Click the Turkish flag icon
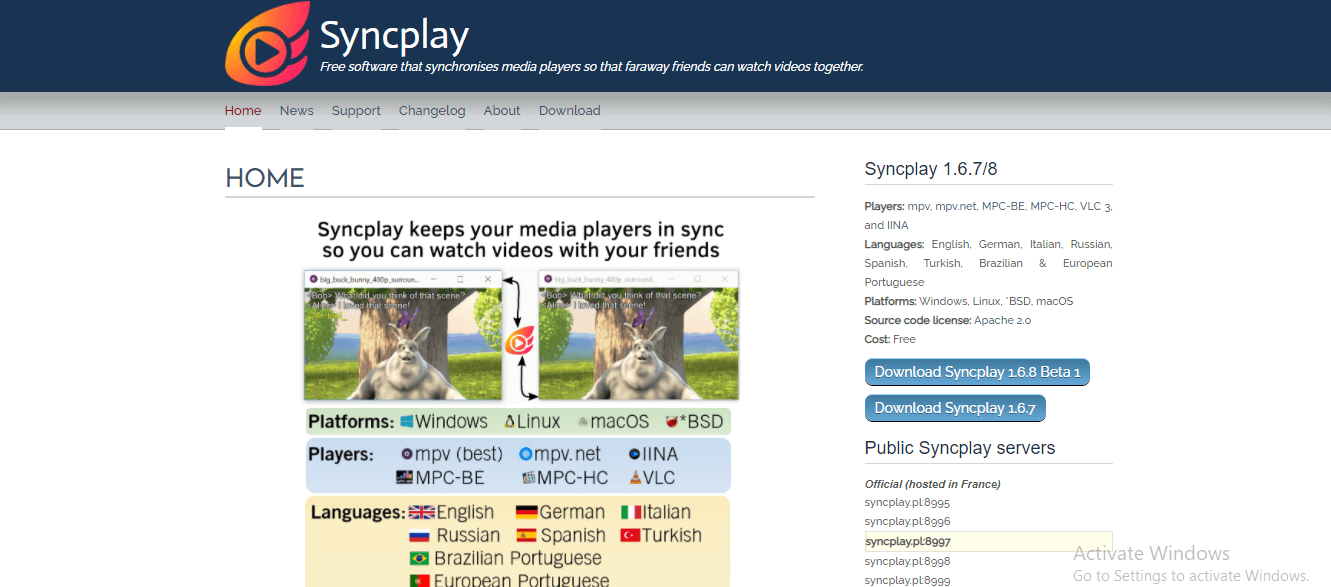Image resolution: width=1331 pixels, height=587 pixels. pos(631,535)
